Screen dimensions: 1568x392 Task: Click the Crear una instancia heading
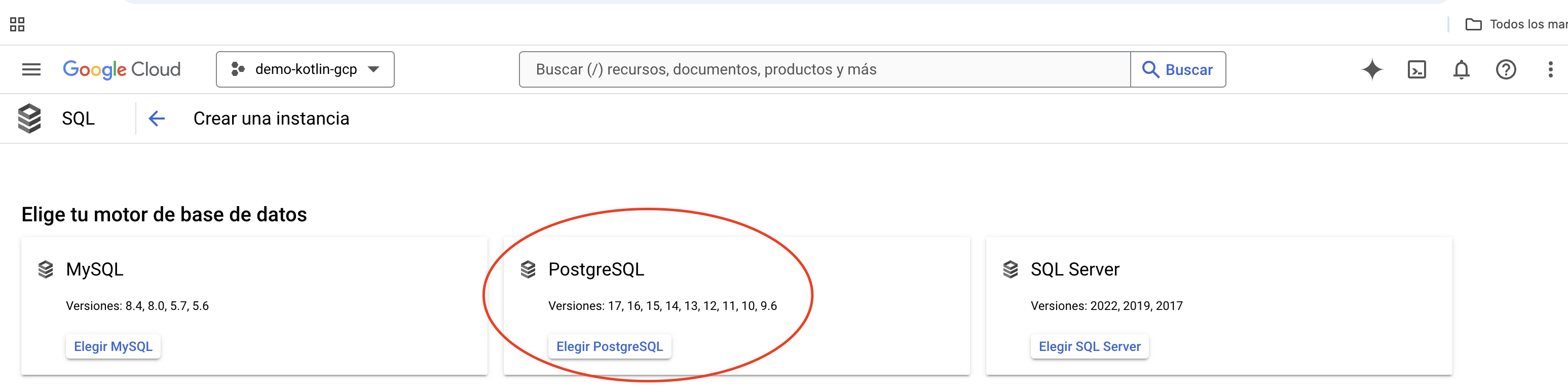point(271,118)
